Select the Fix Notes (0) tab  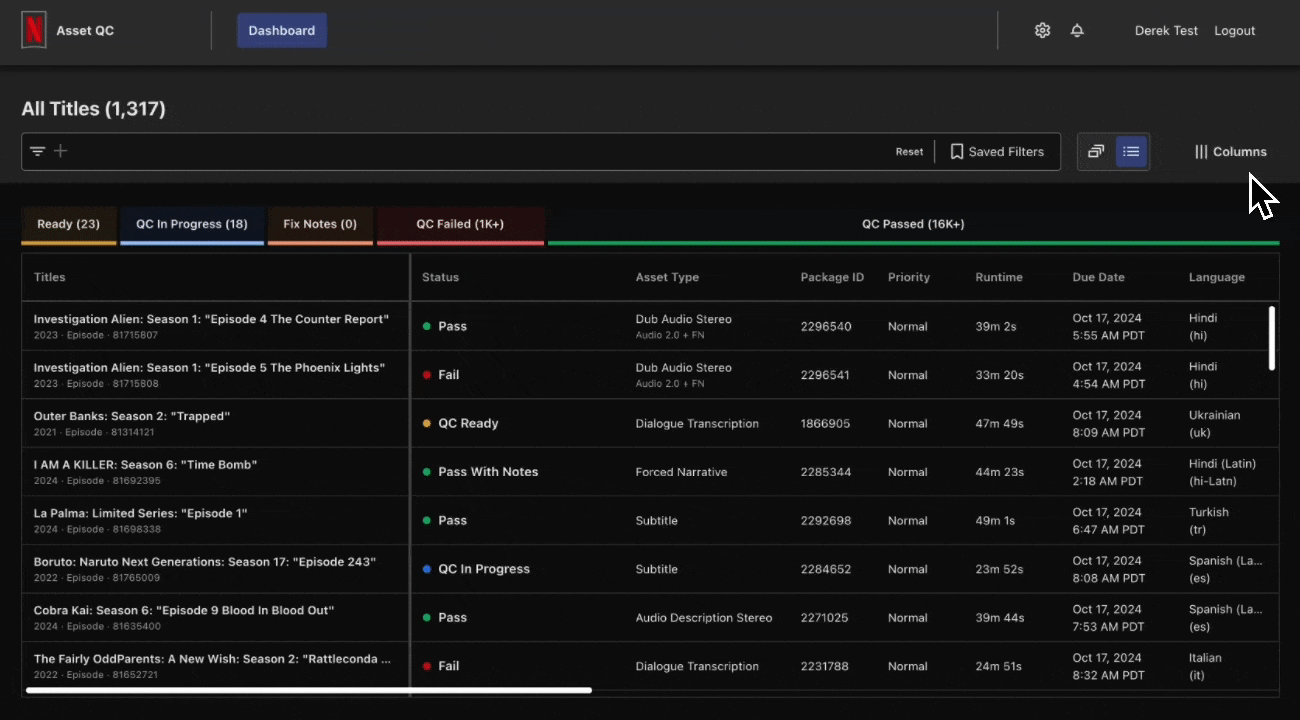point(320,224)
